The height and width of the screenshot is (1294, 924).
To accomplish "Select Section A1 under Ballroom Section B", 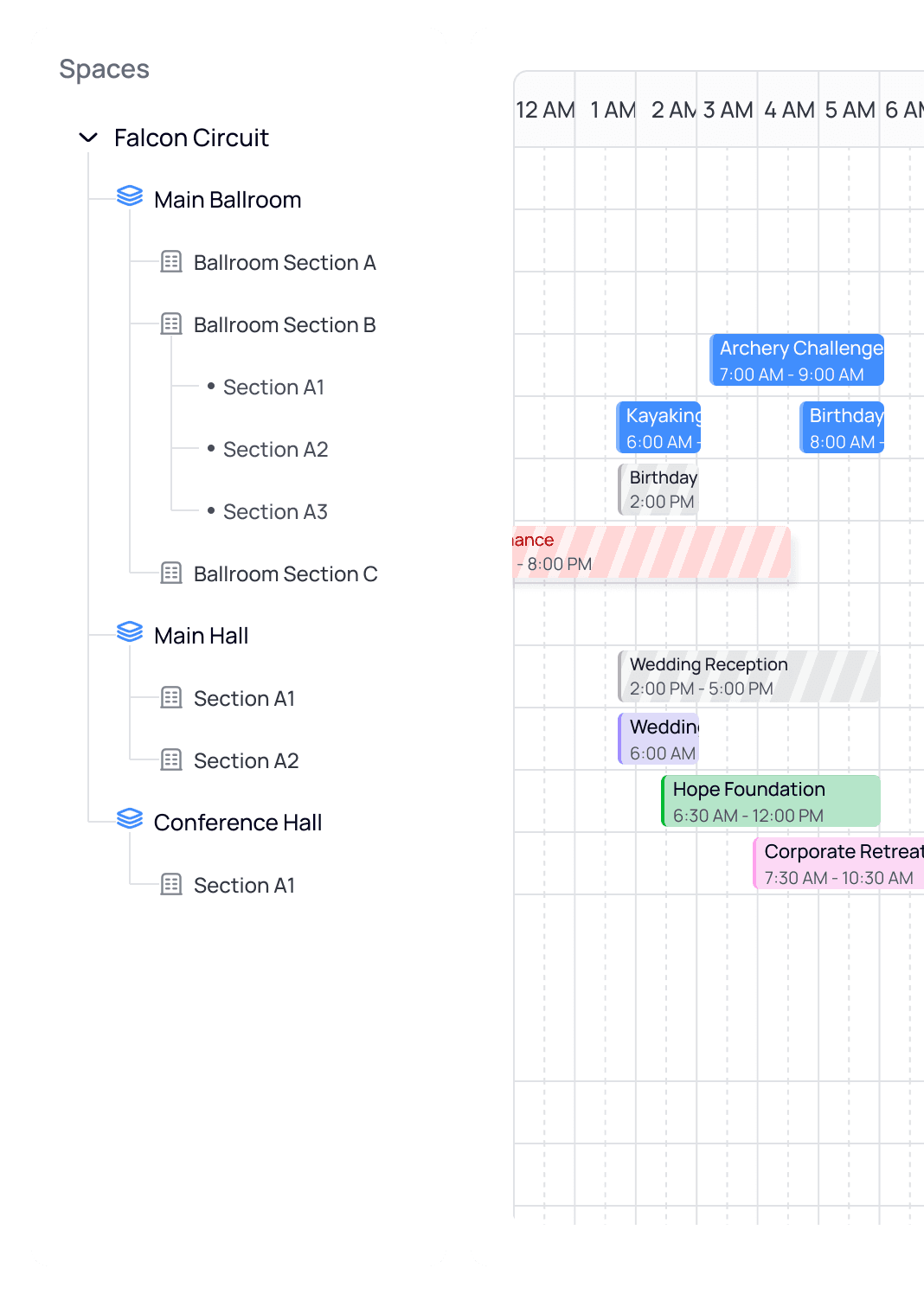I will coord(273,387).
